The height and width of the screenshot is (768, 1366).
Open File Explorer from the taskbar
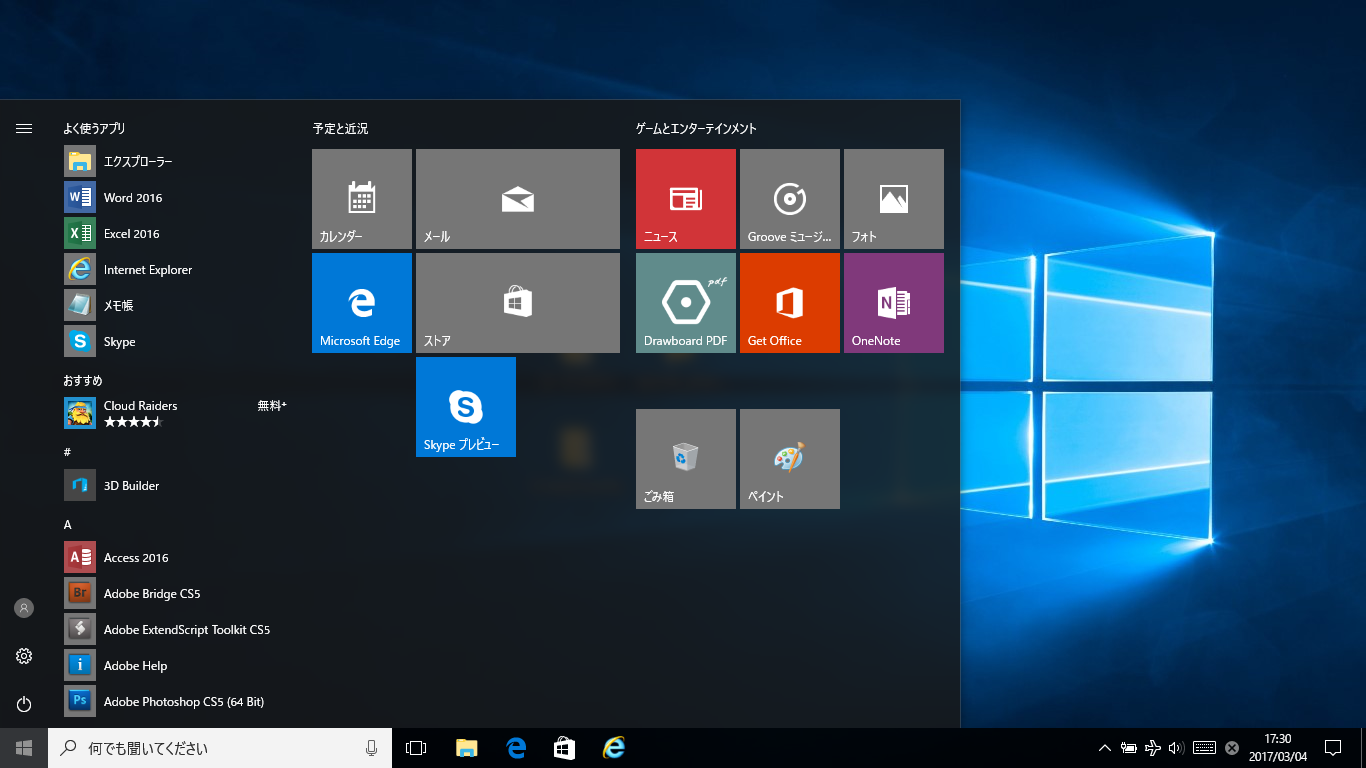(x=466, y=748)
